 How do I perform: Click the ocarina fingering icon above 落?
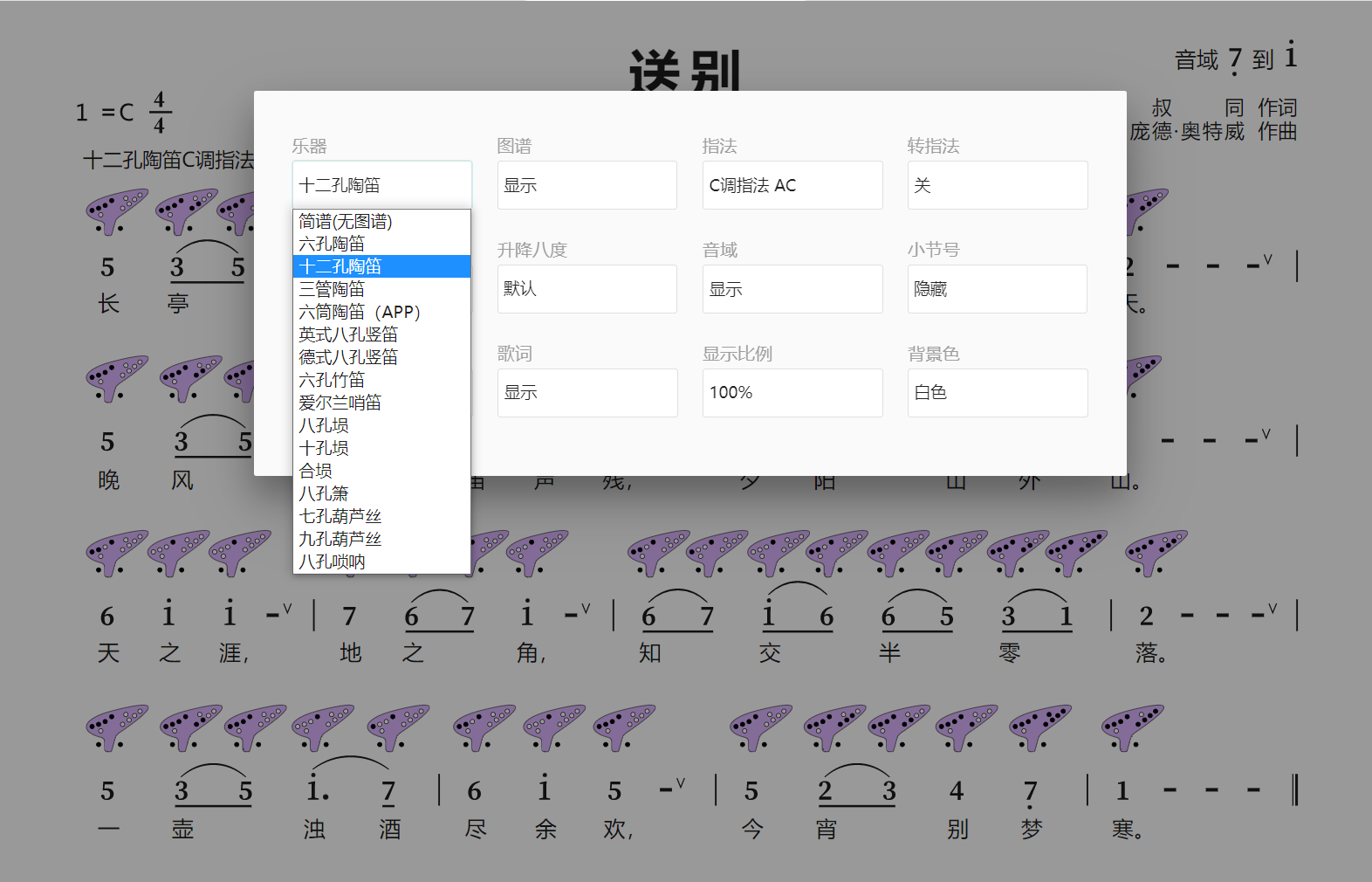pyautogui.click(x=1156, y=553)
